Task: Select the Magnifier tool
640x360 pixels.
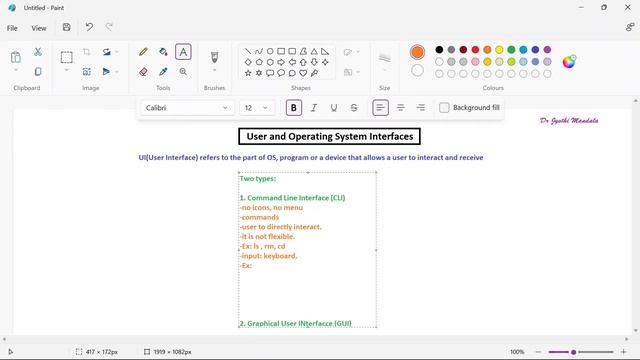Action: [x=183, y=72]
